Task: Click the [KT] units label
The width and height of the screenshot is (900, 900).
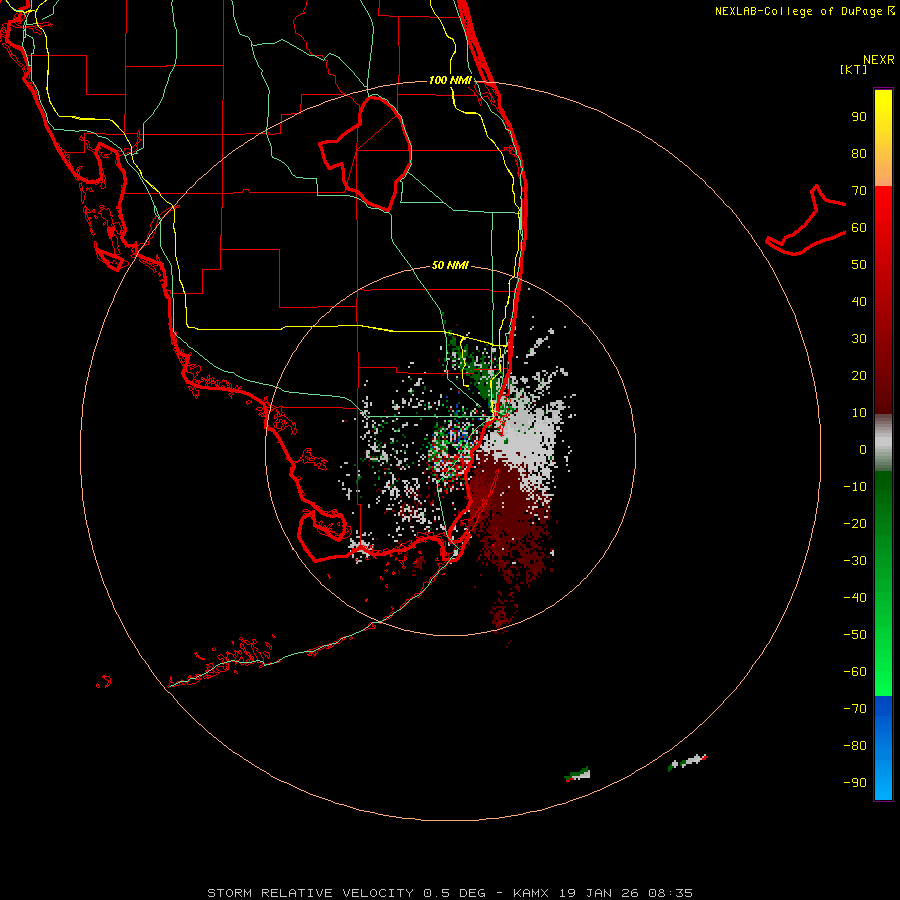Action: point(854,69)
